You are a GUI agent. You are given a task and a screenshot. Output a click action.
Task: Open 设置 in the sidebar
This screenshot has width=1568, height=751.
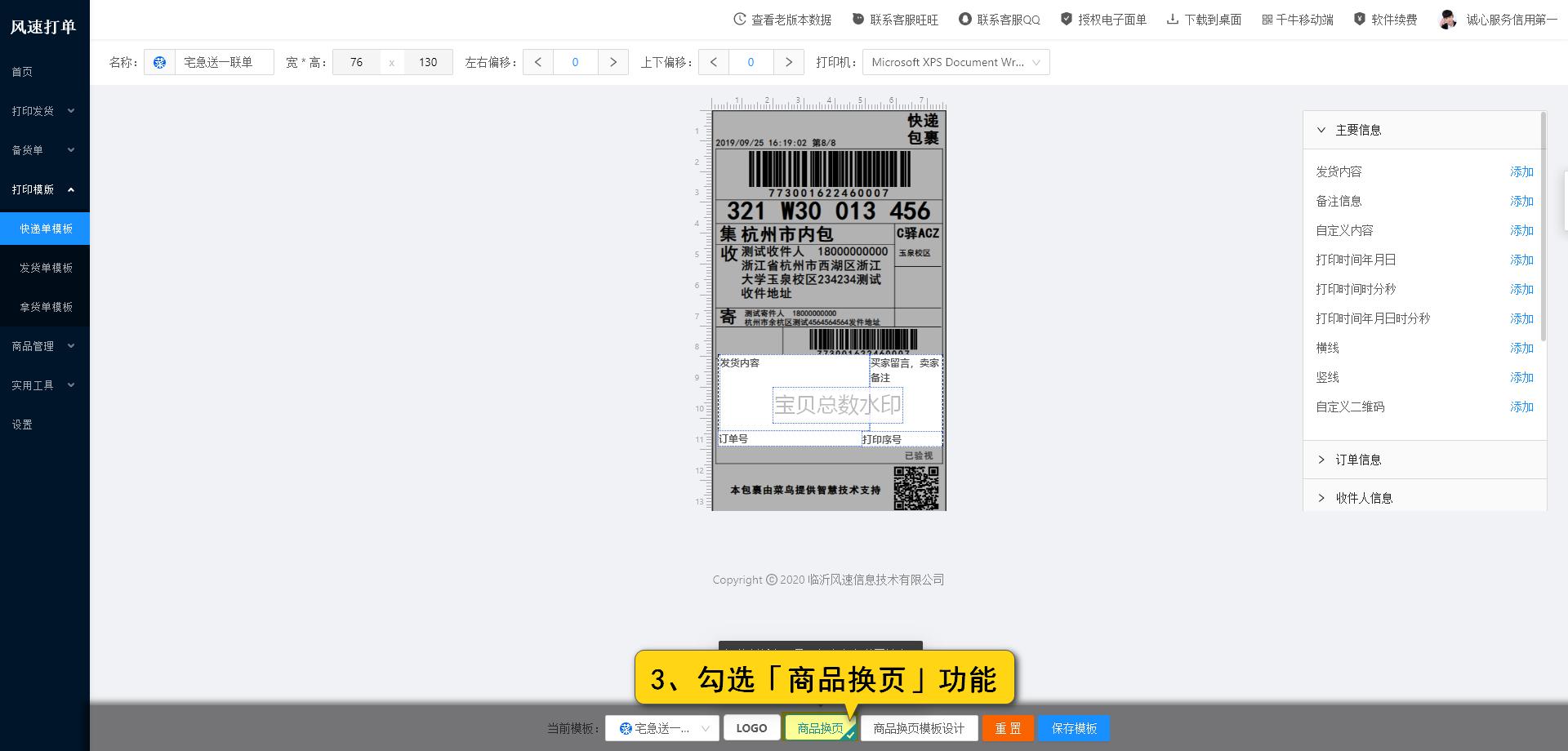[x=44, y=424]
